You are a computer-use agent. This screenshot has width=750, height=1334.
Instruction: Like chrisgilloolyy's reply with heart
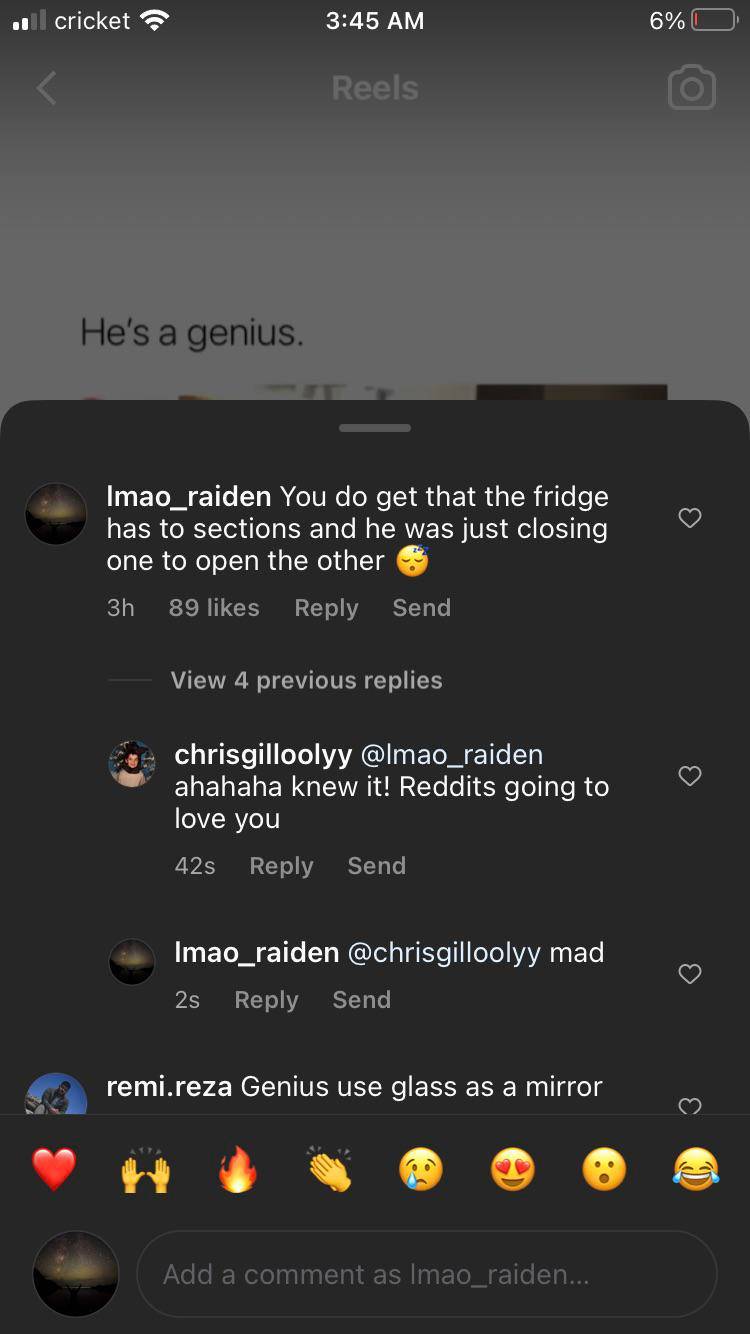coord(690,776)
